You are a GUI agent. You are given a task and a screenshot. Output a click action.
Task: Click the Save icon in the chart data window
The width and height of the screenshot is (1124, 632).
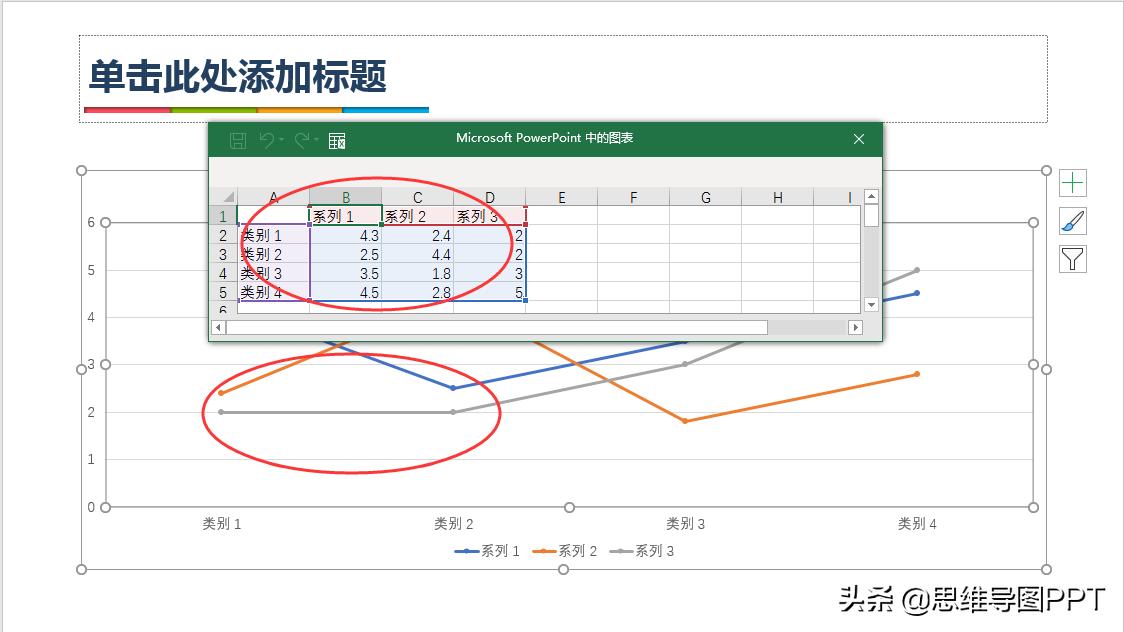click(x=238, y=141)
